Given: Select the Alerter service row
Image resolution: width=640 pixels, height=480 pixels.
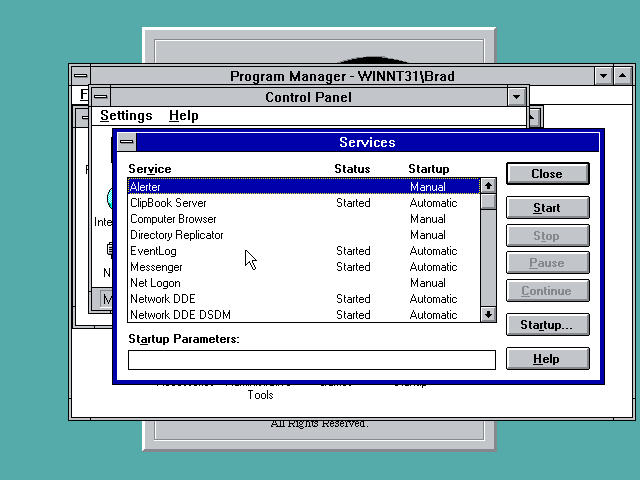Looking at the screenshot, I should coord(304,187).
